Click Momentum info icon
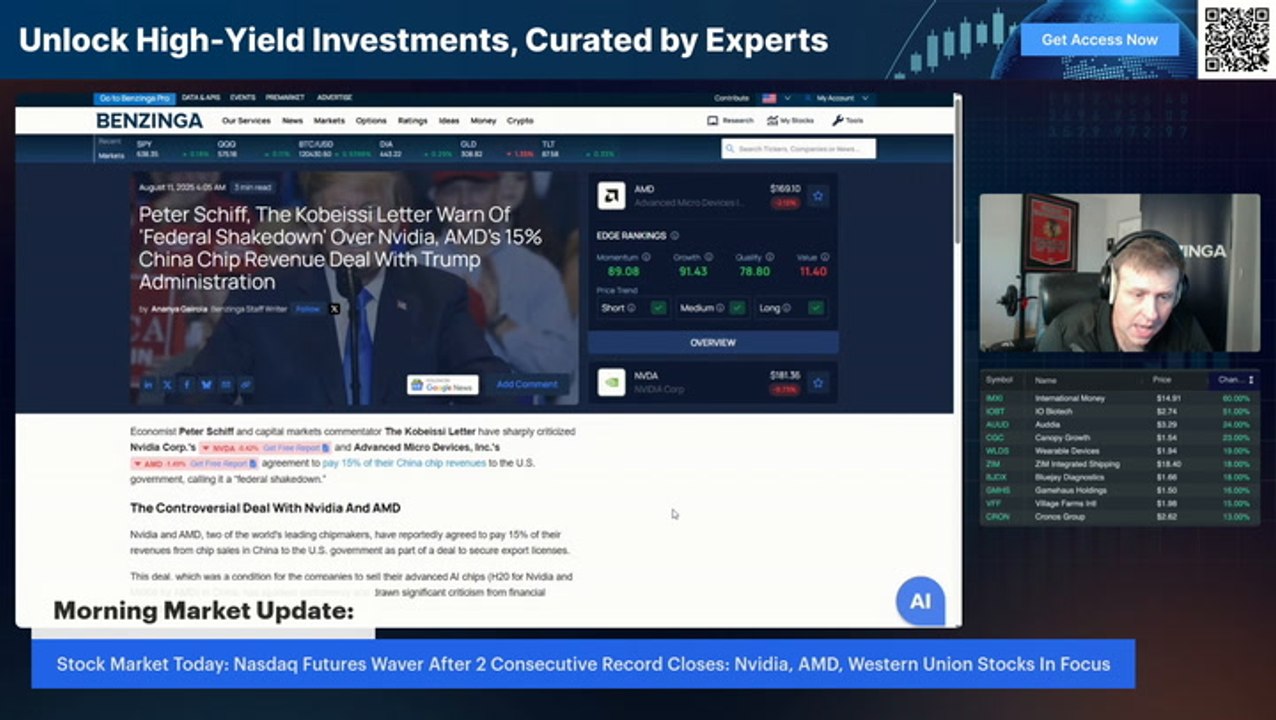 click(x=646, y=257)
